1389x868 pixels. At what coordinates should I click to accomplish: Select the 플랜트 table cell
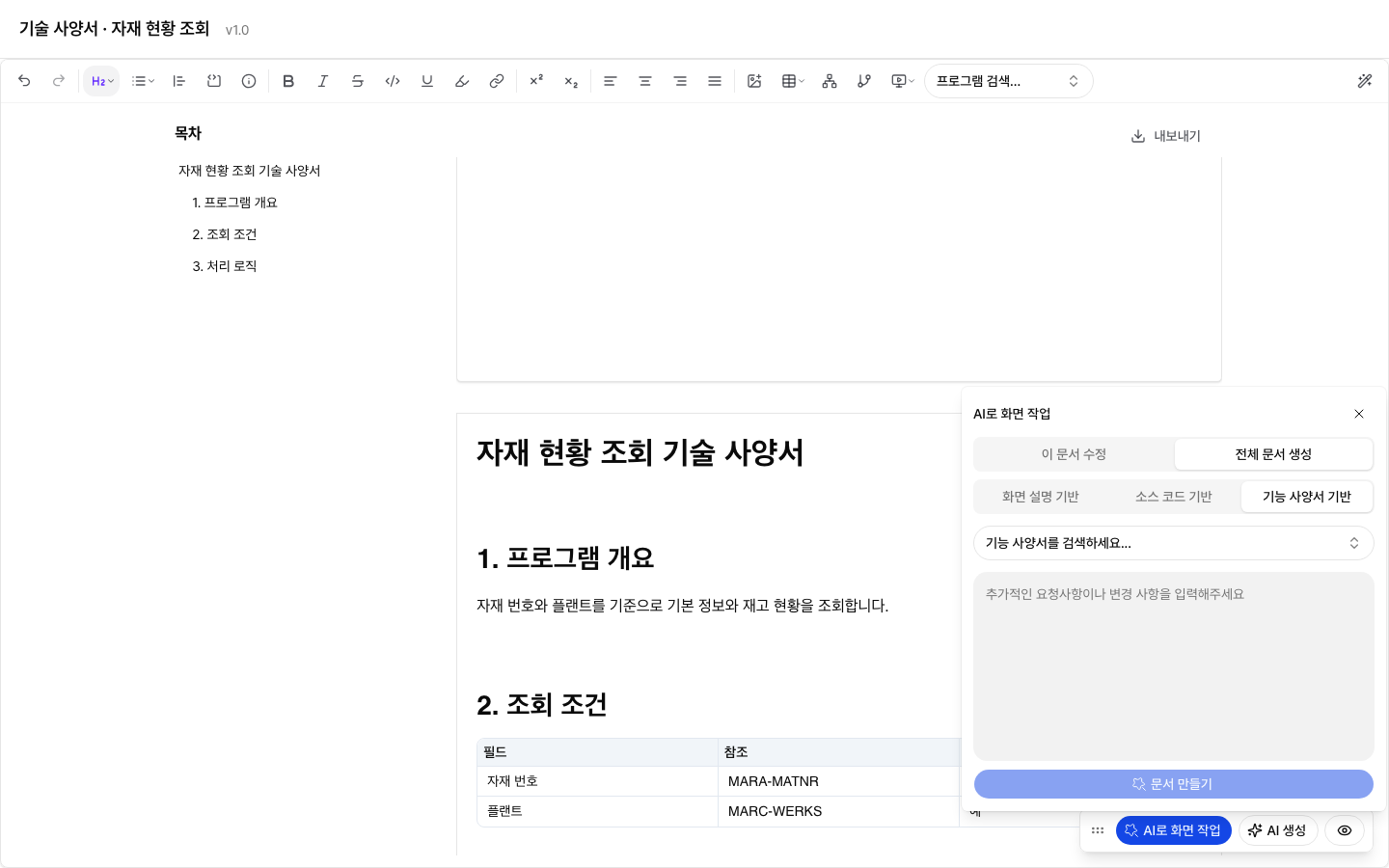[597, 811]
